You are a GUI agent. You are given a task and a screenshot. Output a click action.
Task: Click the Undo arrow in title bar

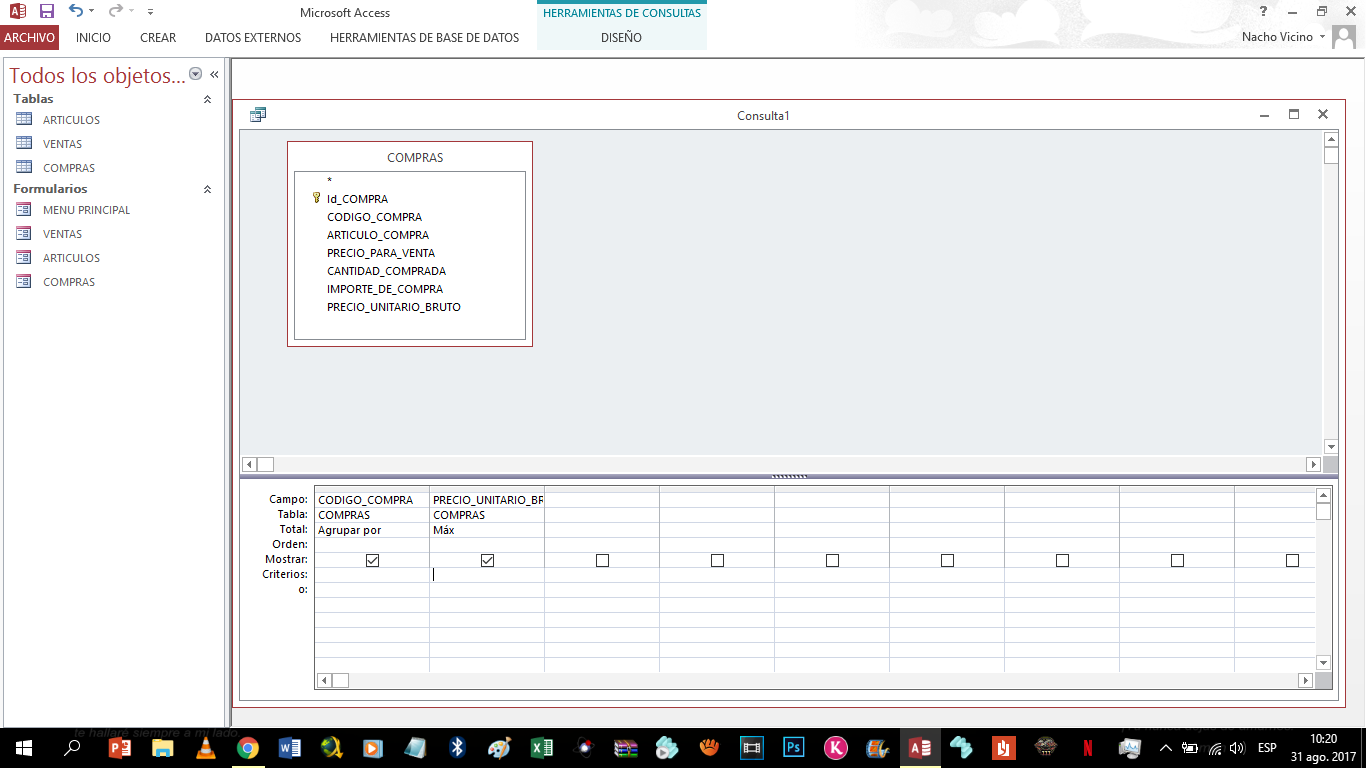click(x=76, y=12)
